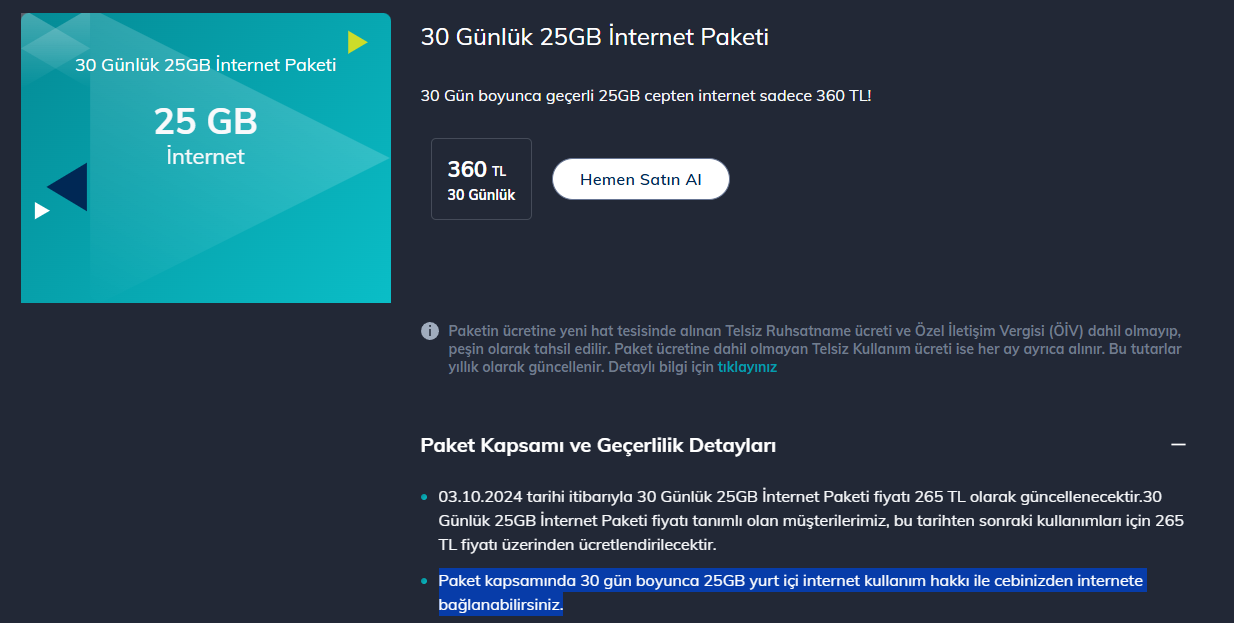The width and height of the screenshot is (1234, 623).
Task: Open the tıklayınız detailed info link
Action: [747, 367]
